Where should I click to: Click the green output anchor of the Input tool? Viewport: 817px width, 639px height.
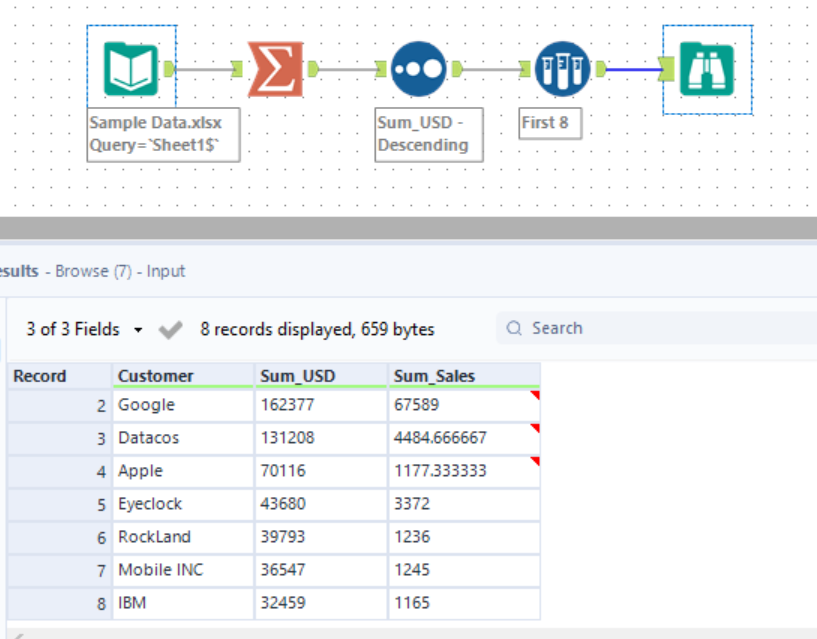[x=168, y=67]
